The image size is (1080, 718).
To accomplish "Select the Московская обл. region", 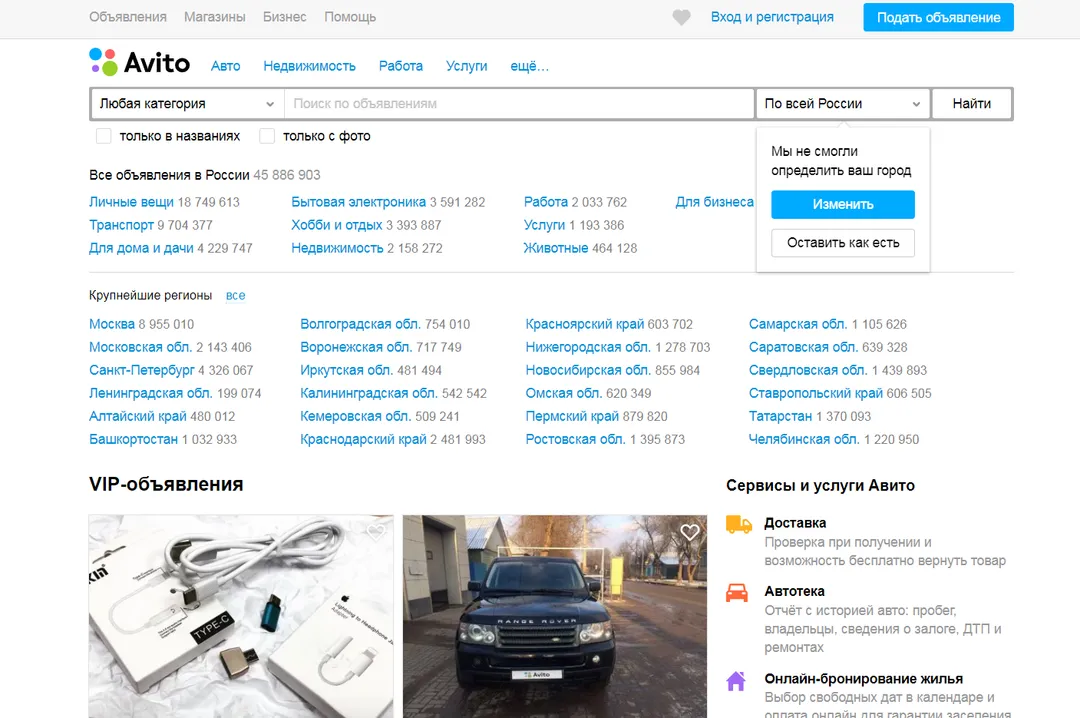I will tap(141, 347).
